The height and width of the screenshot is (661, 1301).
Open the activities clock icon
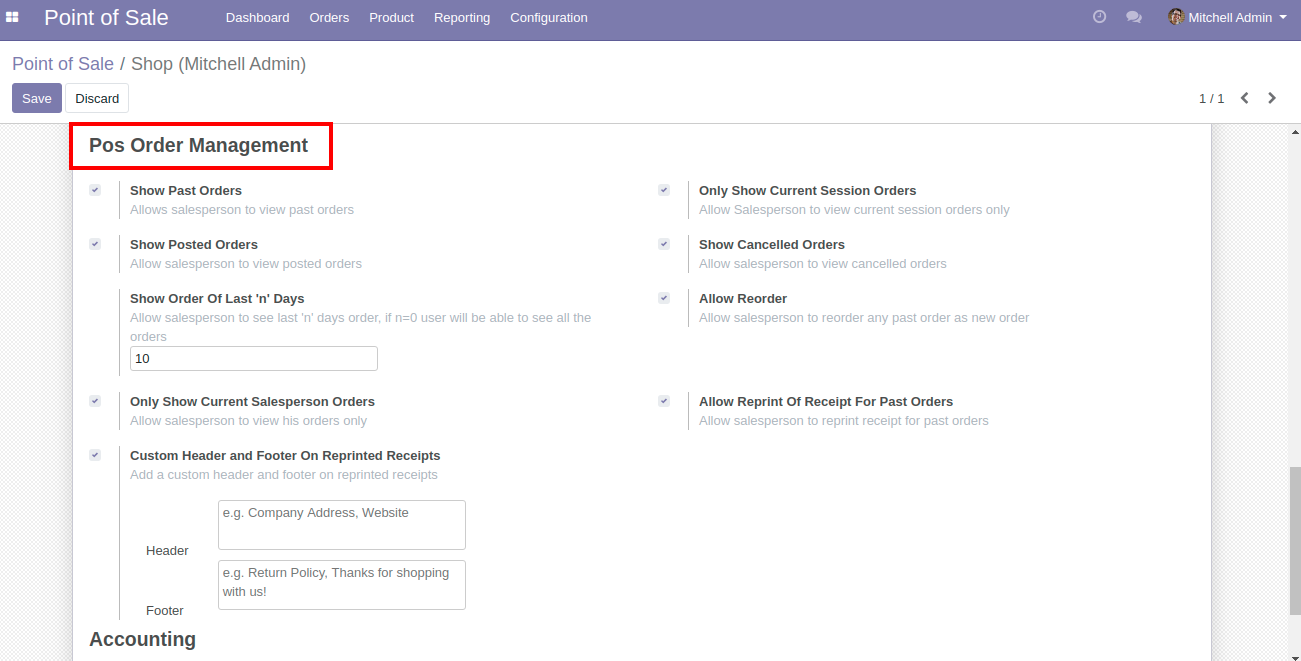pyautogui.click(x=1099, y=17)
